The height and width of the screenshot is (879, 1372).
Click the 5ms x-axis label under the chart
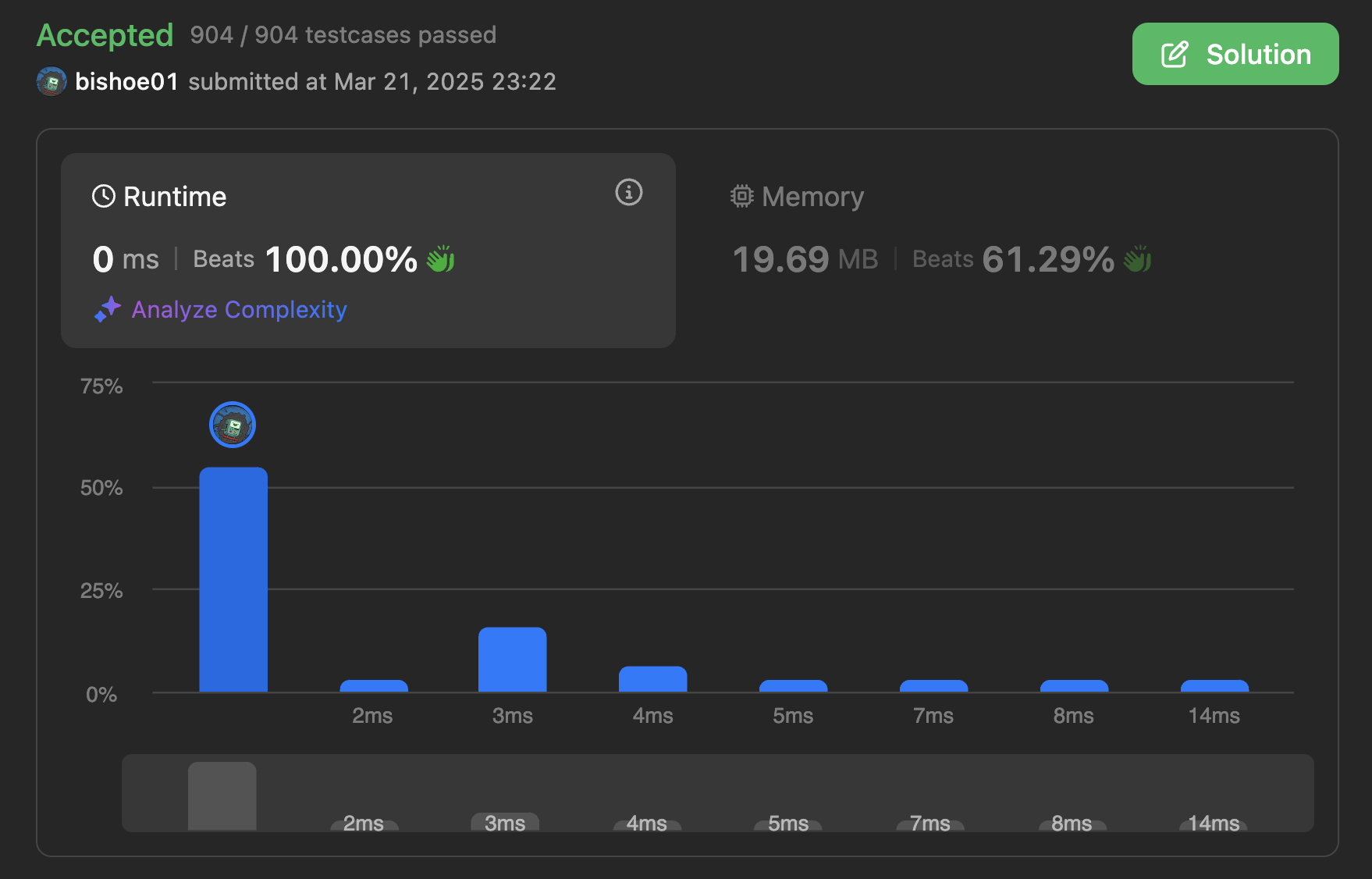click(x=793, y=716)
